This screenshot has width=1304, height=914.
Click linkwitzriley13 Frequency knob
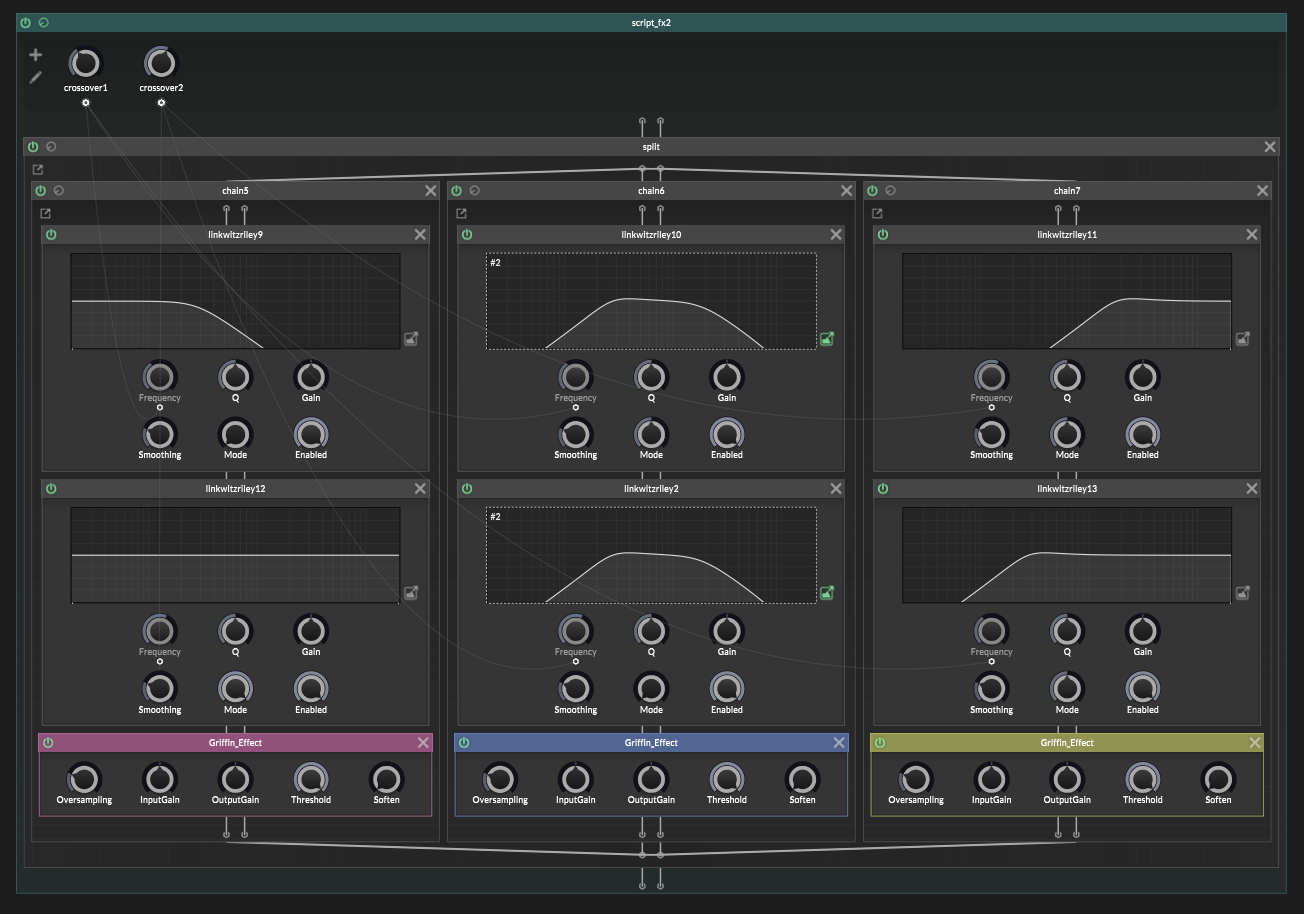pos(991,630)
